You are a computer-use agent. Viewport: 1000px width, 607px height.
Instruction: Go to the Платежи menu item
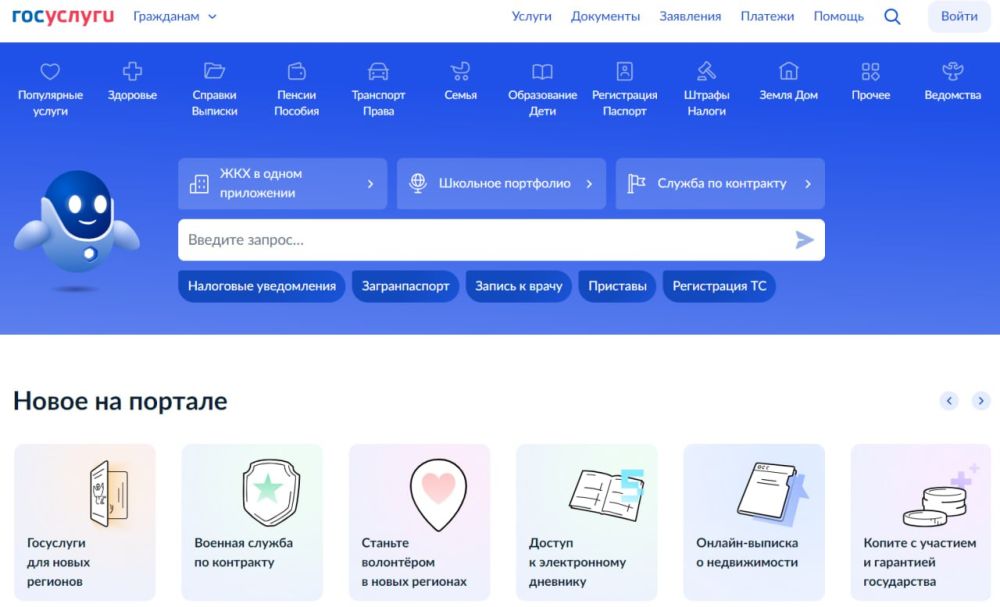[x=767, y=17]
